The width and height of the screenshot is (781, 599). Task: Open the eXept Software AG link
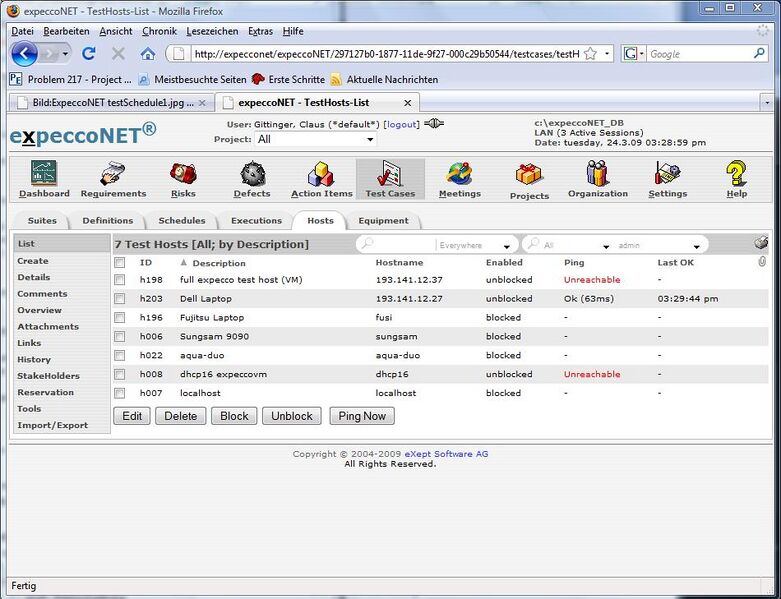(x=446, y=454)
